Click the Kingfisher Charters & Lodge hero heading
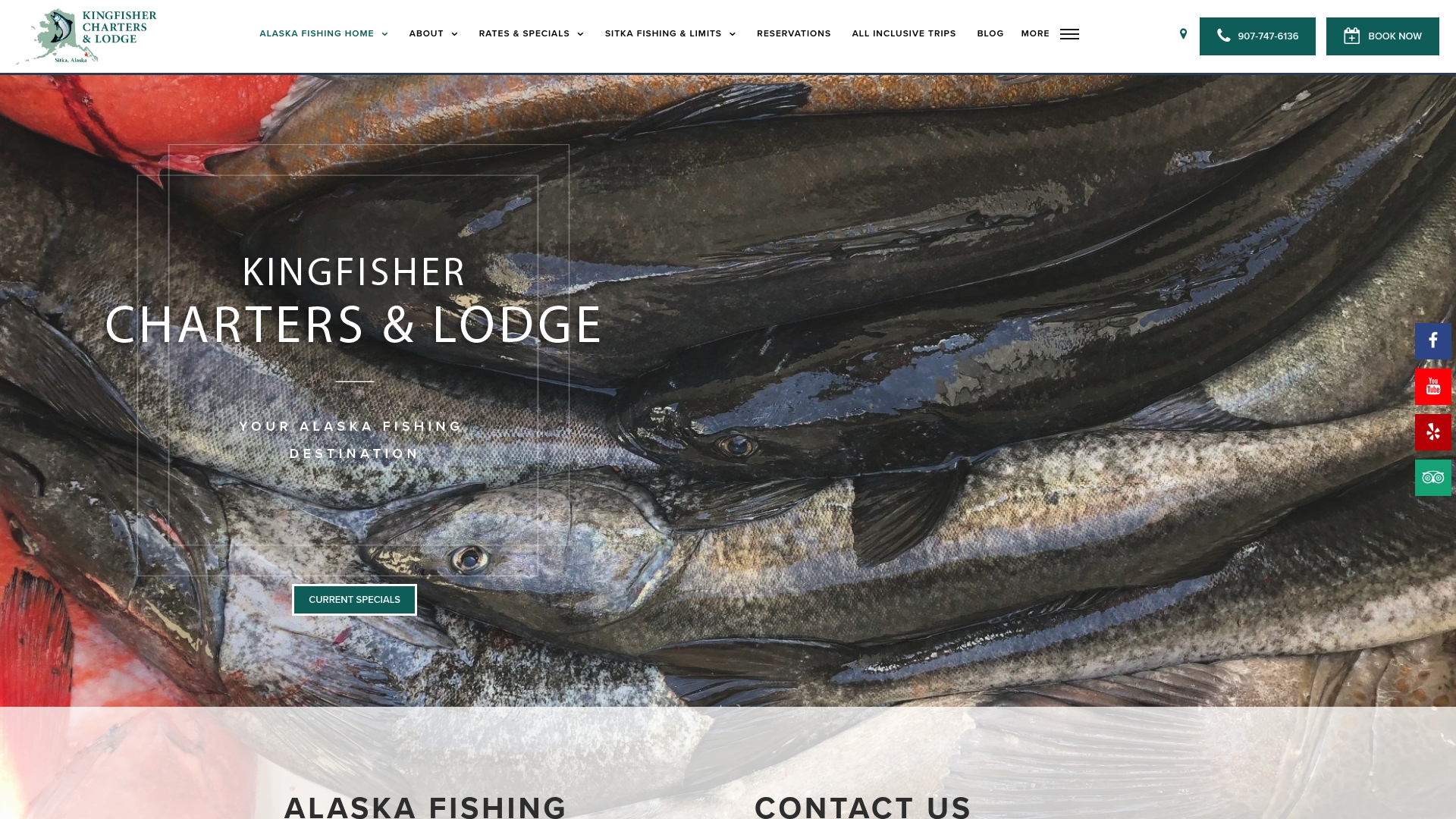Screen dimensions: 1456x819 353,301
